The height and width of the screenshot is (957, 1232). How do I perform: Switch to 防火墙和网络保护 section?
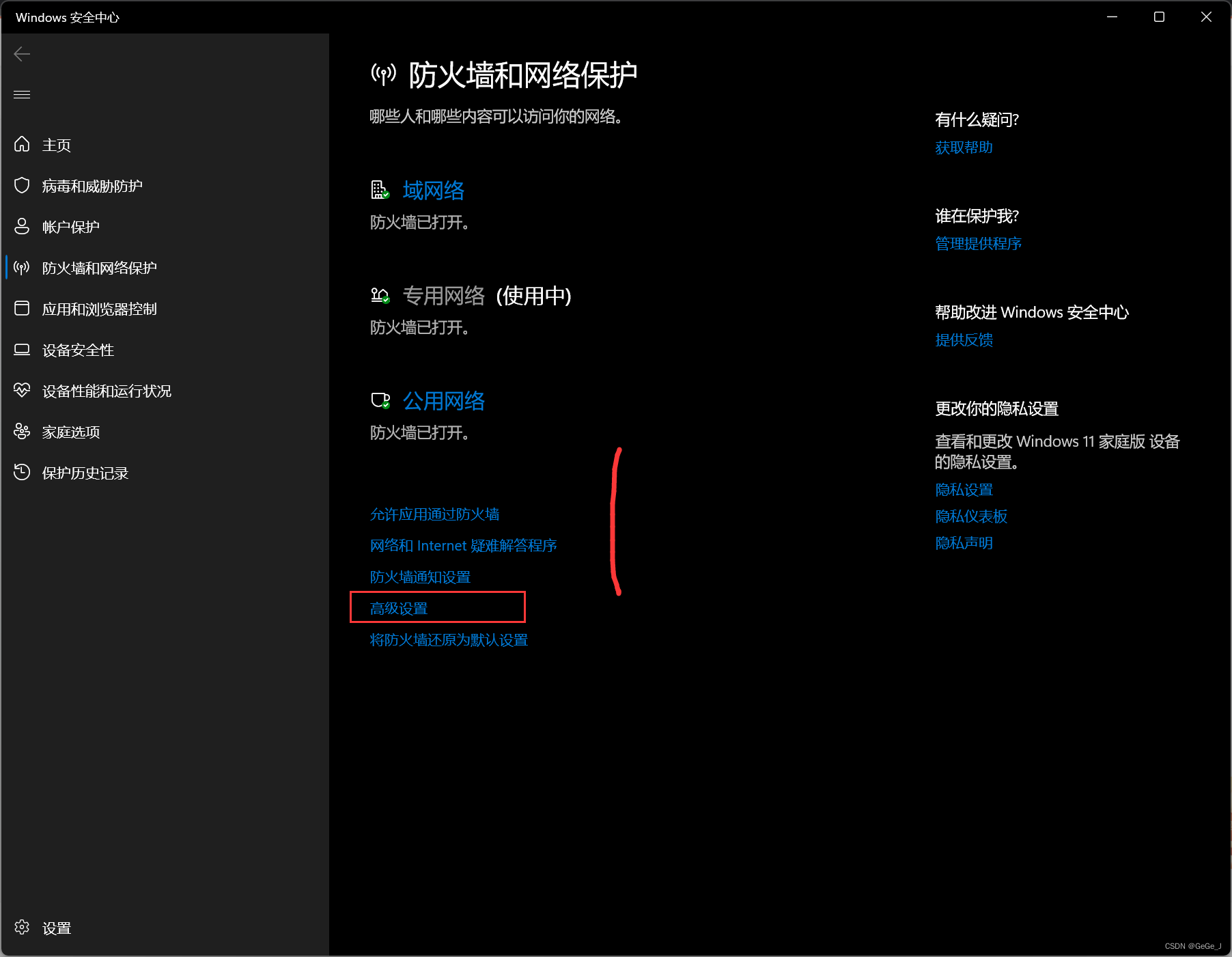tap(98, 267)
